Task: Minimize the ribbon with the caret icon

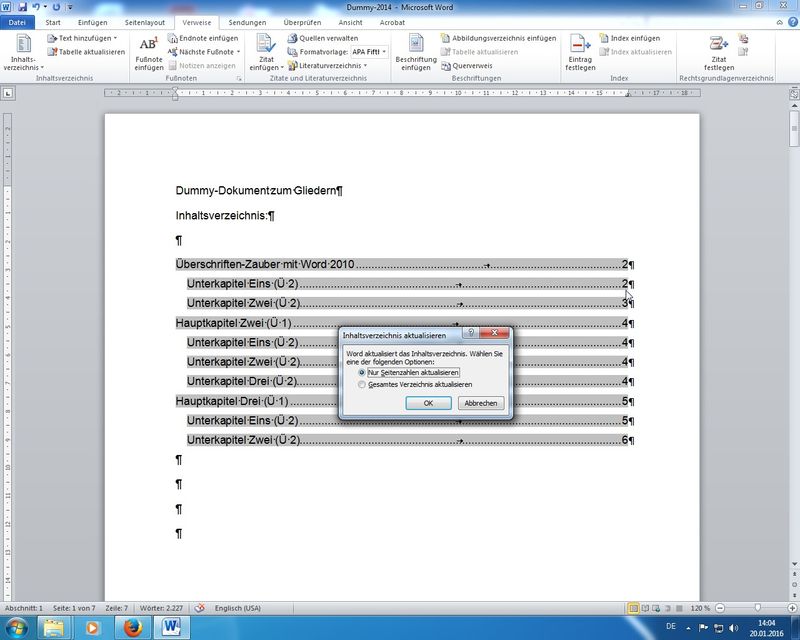Action: click(x=779, y=22)
